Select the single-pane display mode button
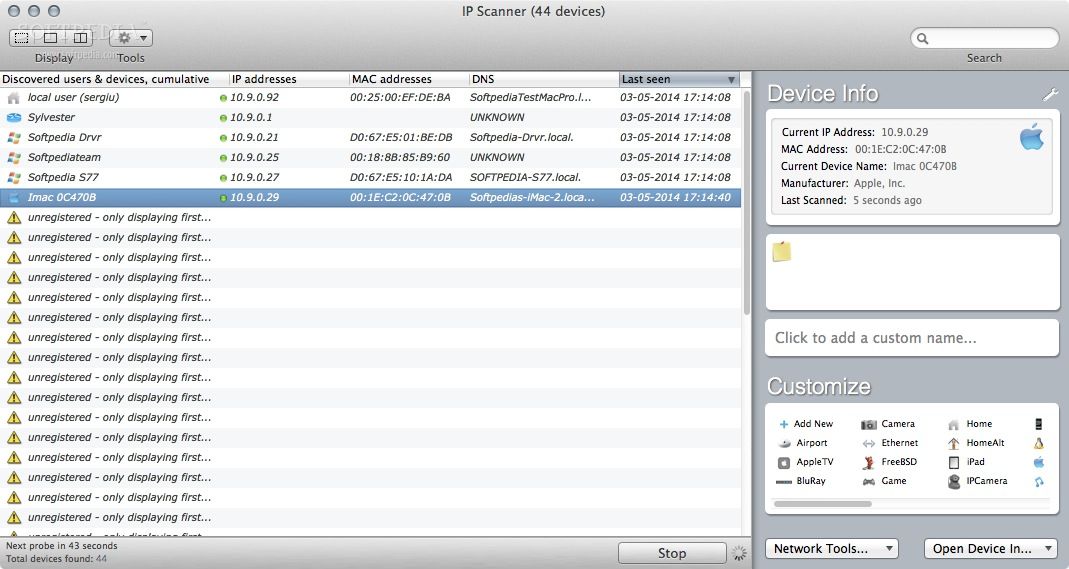1069x569 pixels. (50, 38)
